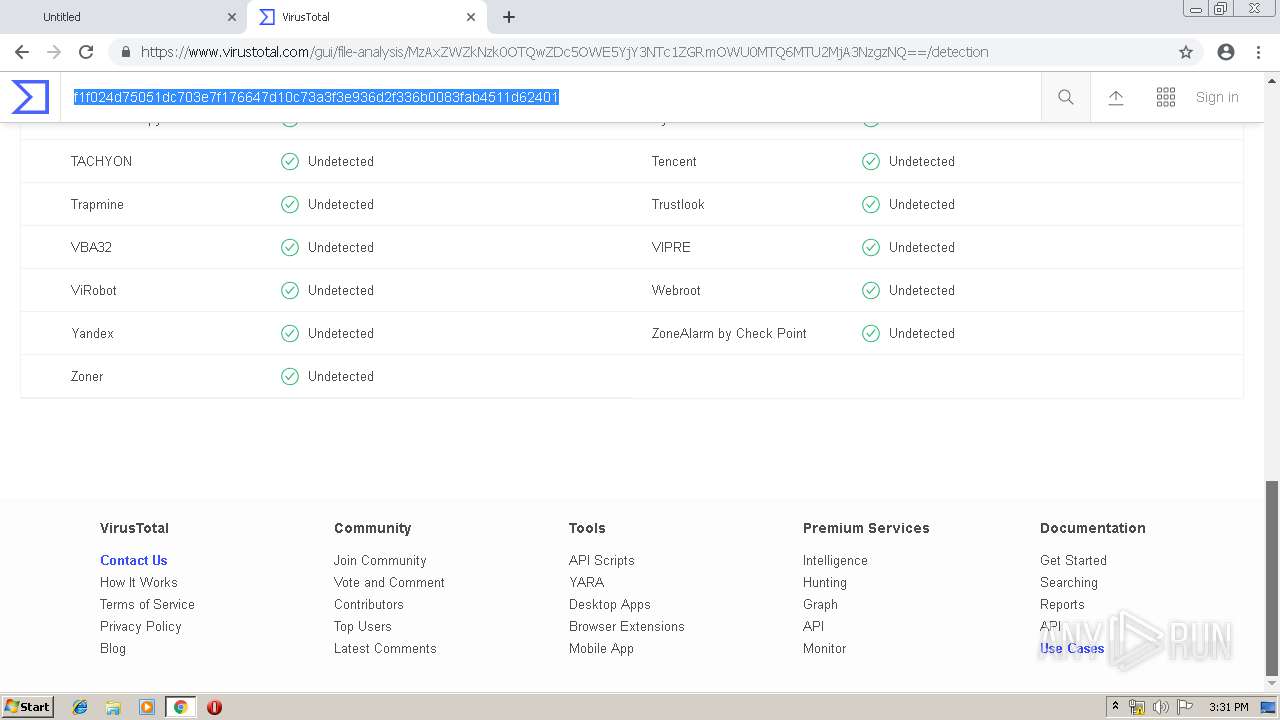Open the Privacy Policy link
The image size is (1280, 720).
(141, 626)
